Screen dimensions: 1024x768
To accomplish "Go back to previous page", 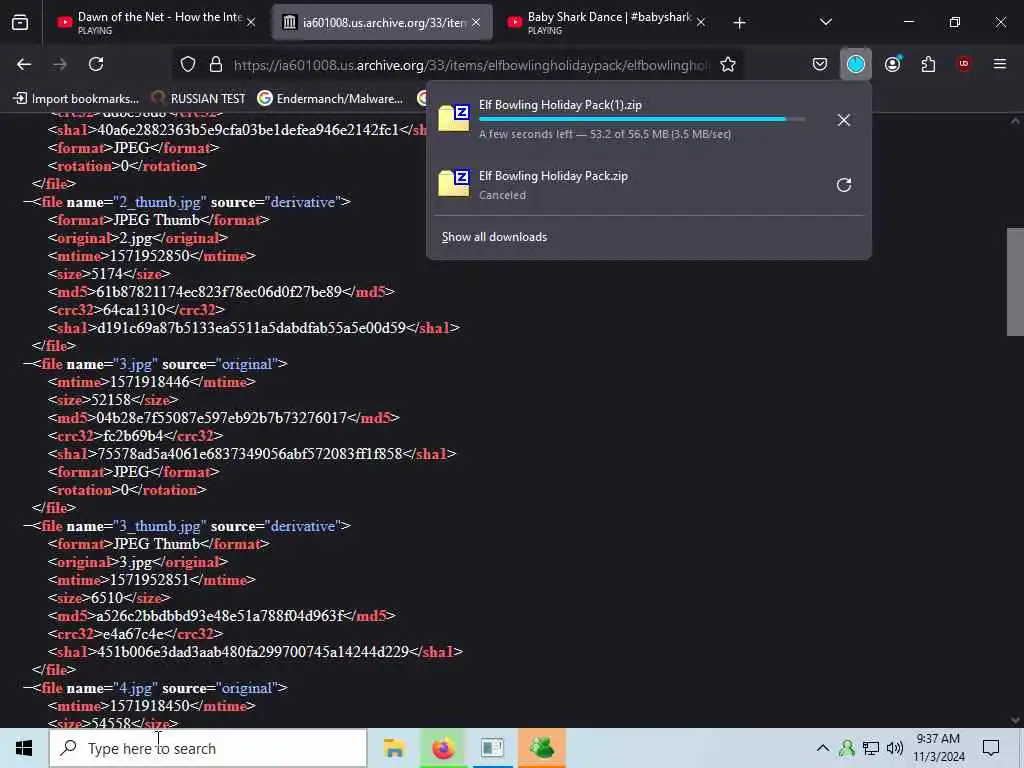I will (x=24, y=64).
